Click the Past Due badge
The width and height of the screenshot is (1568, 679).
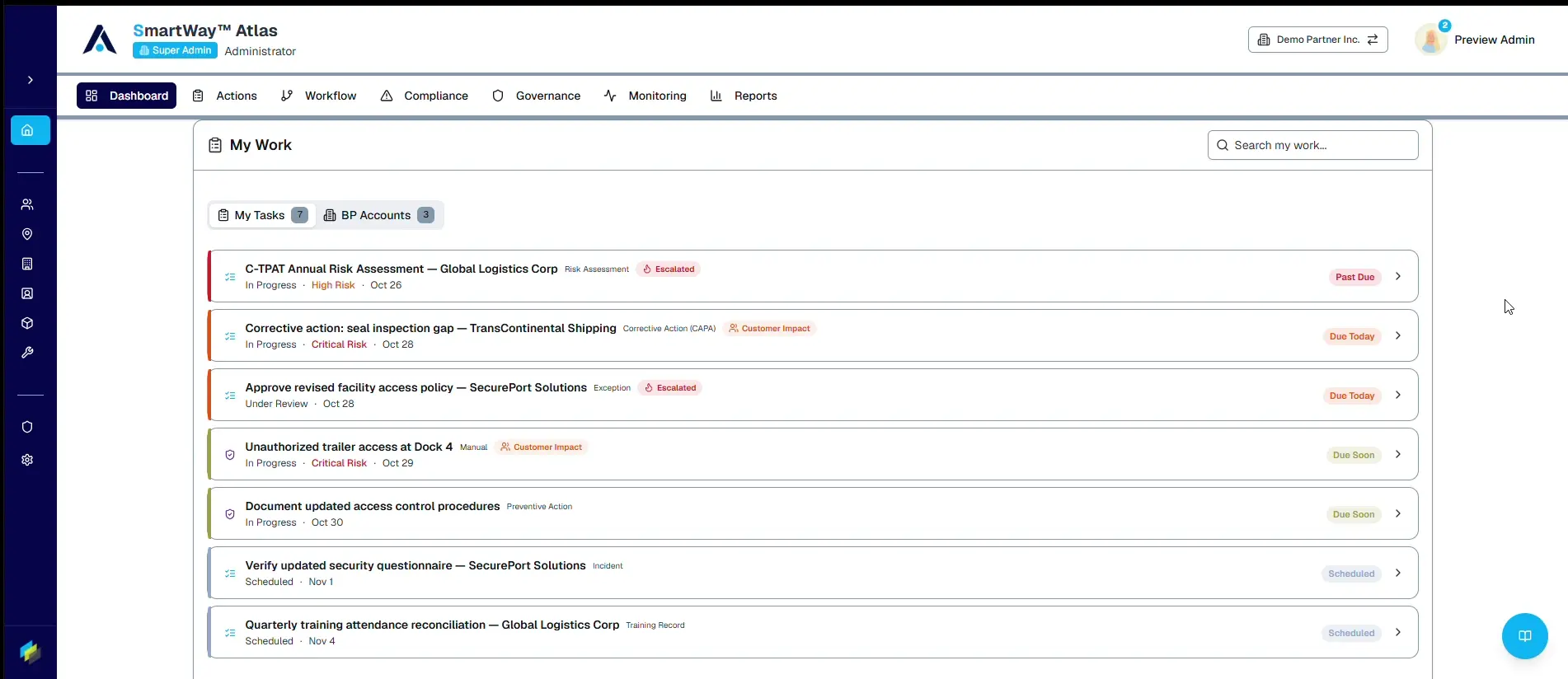1354,277
